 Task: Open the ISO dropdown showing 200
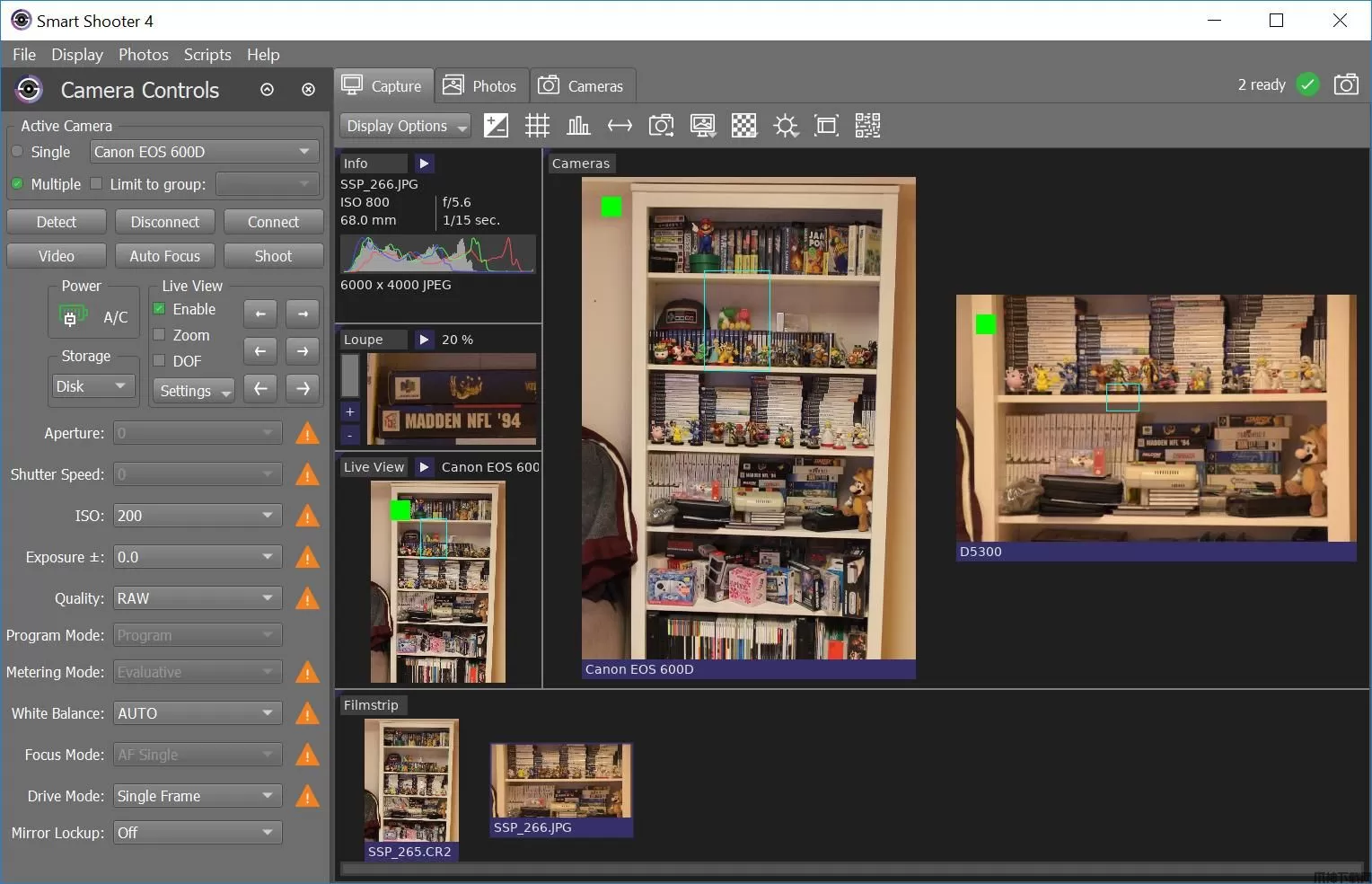[198, 516]
